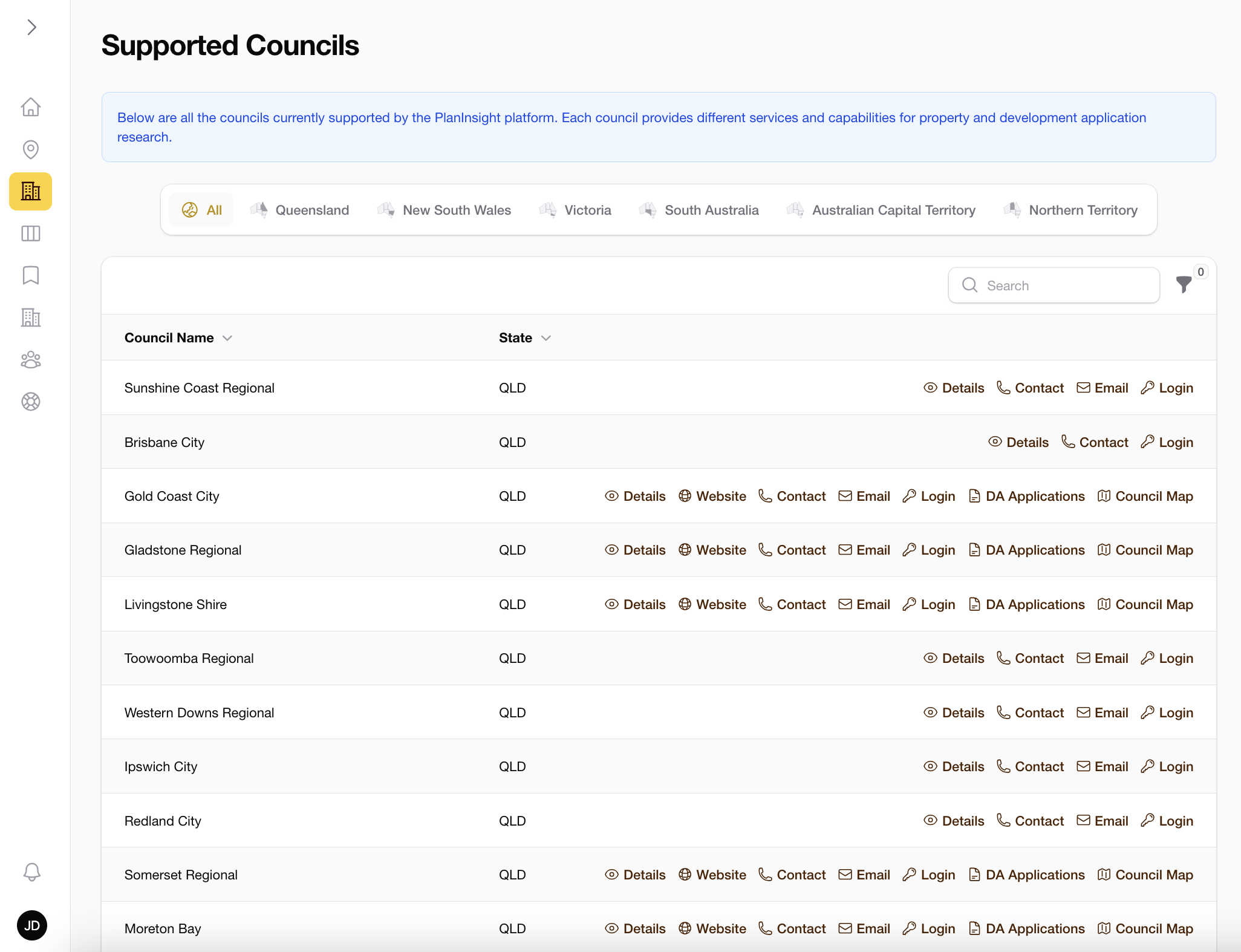Open DA Applications for Gold Coast City
Viewport: 1241px width, 952px height.
pos(1026,496)
